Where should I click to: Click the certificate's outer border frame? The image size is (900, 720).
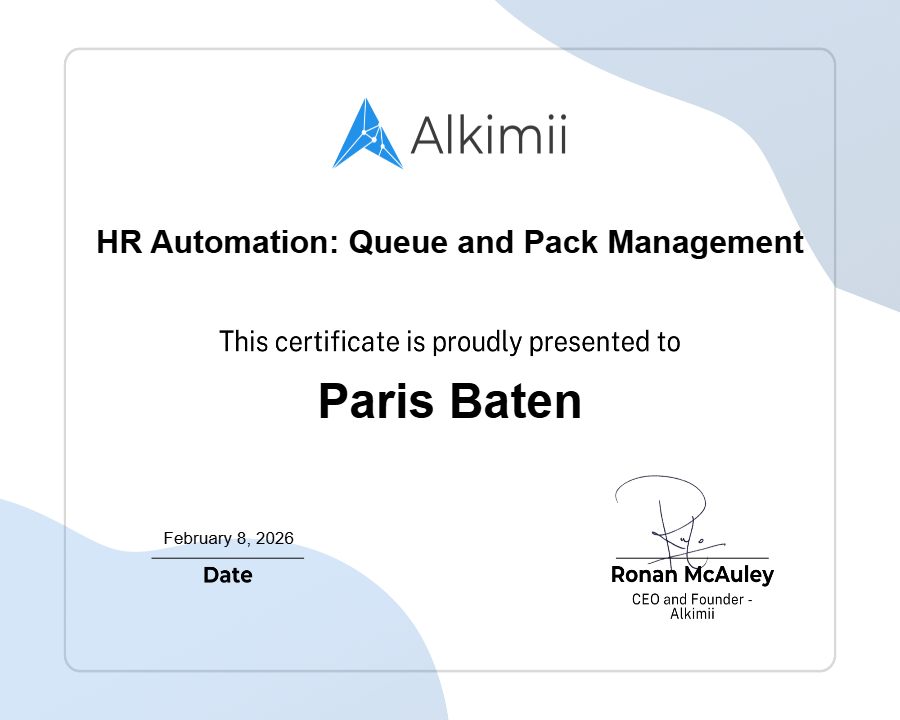click(450, 48)
